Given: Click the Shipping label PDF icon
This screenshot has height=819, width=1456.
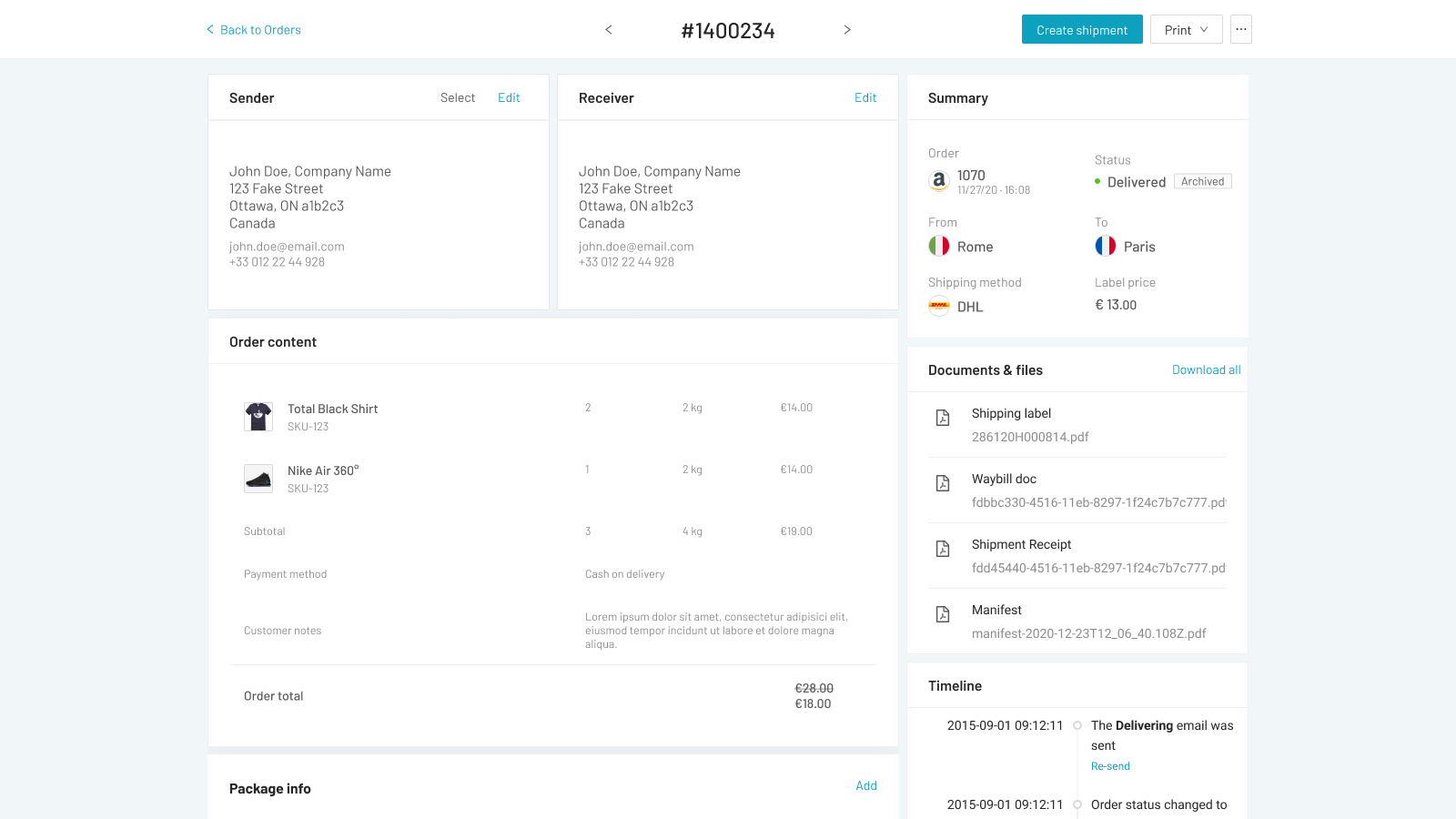Looking at the screenshot, I should 943,418.
